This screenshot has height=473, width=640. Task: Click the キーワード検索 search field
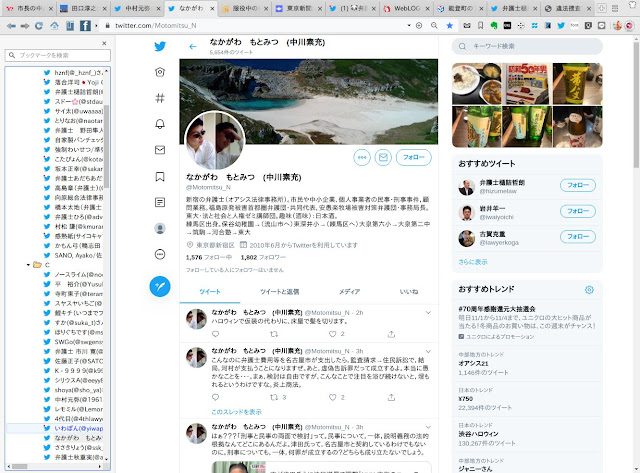coord(527,47)
